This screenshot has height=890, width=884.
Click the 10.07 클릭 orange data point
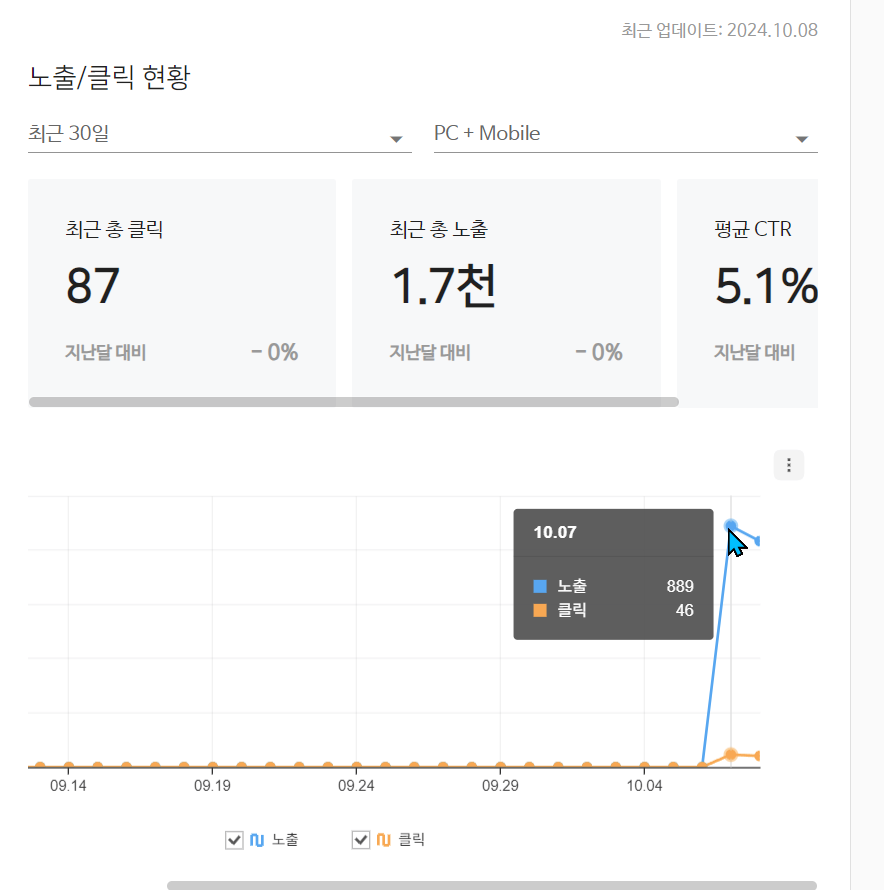coord(731,754)
